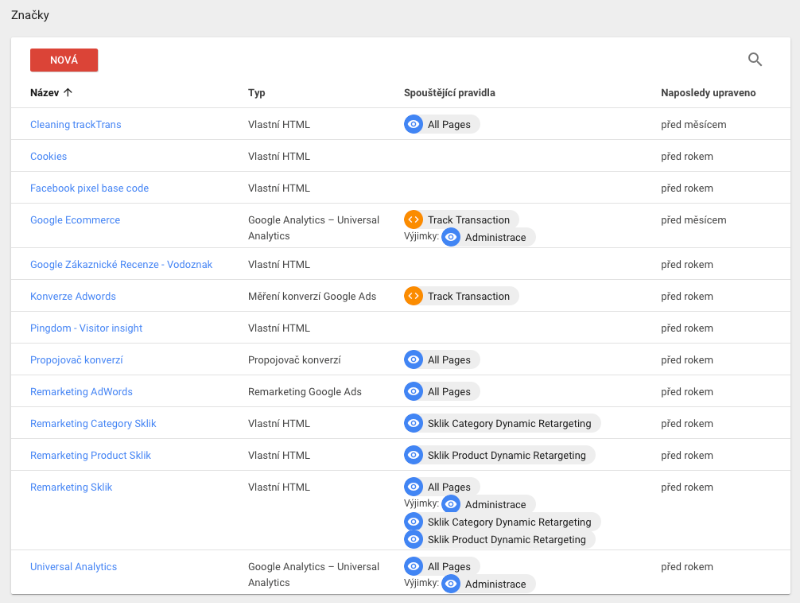Click the All Pages trigger icon for Propojovač konverzí
This screenshot has width=800, height=603.
[413, 359]
